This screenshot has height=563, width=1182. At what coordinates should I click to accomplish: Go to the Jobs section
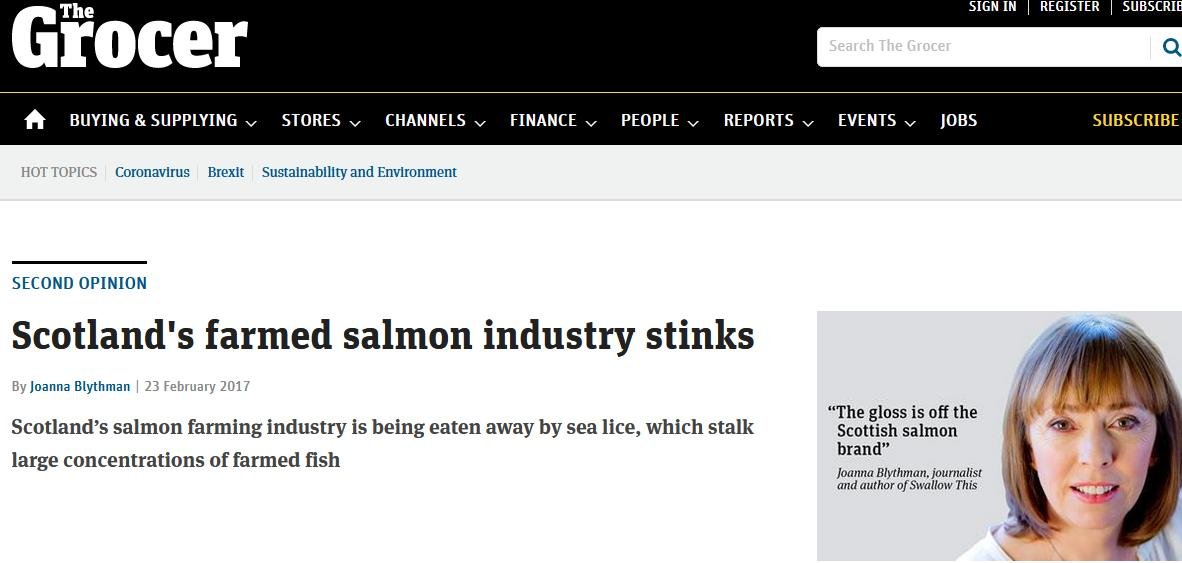(x=958, y=120)
